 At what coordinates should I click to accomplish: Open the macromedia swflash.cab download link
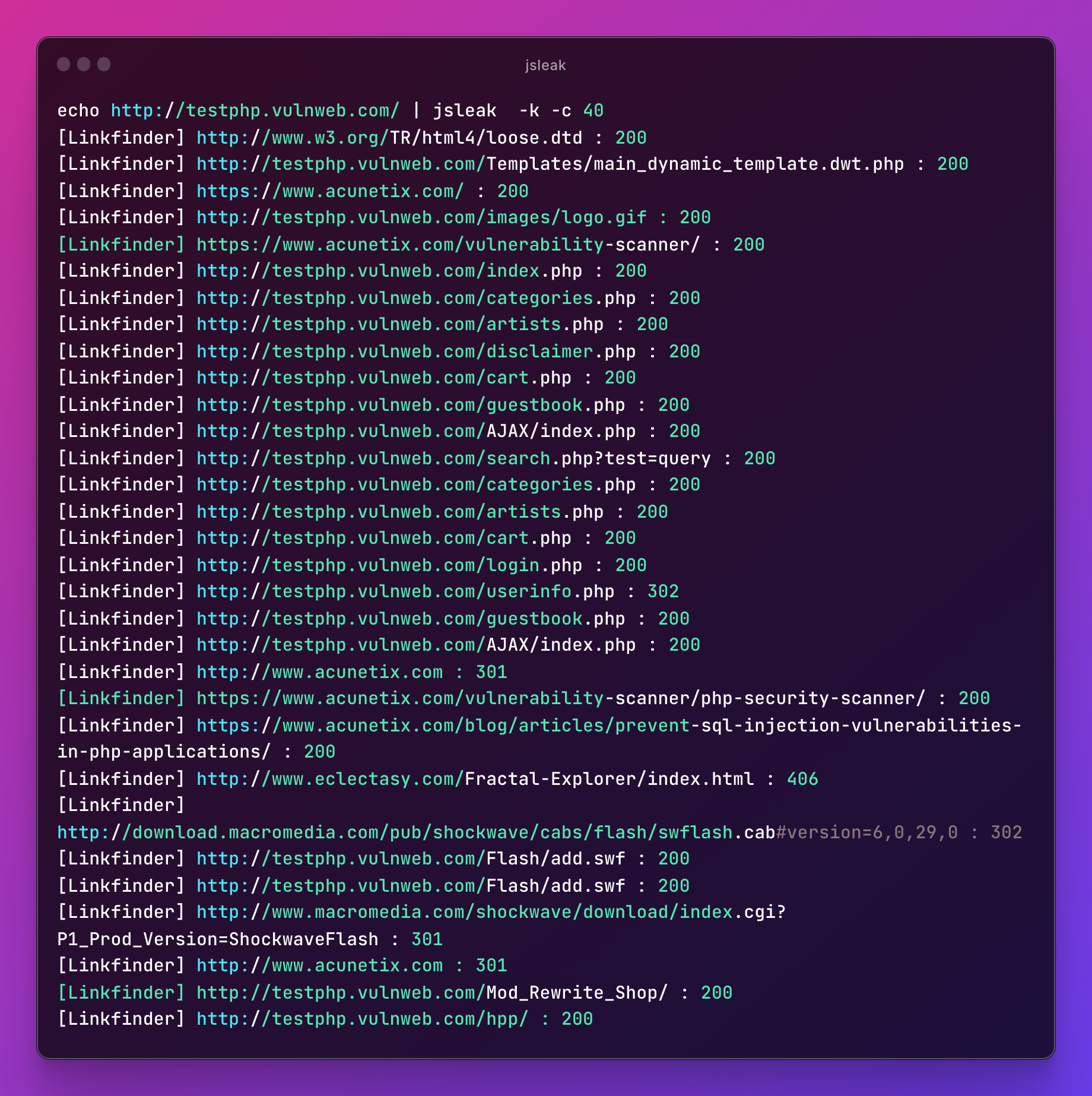pos(507,832)
